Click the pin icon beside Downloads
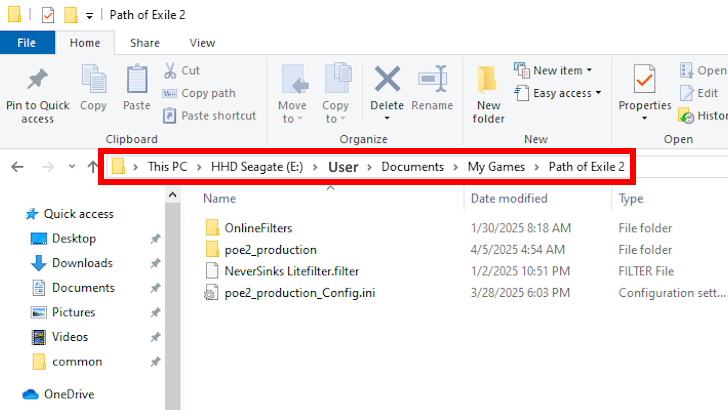 (155, 263)
